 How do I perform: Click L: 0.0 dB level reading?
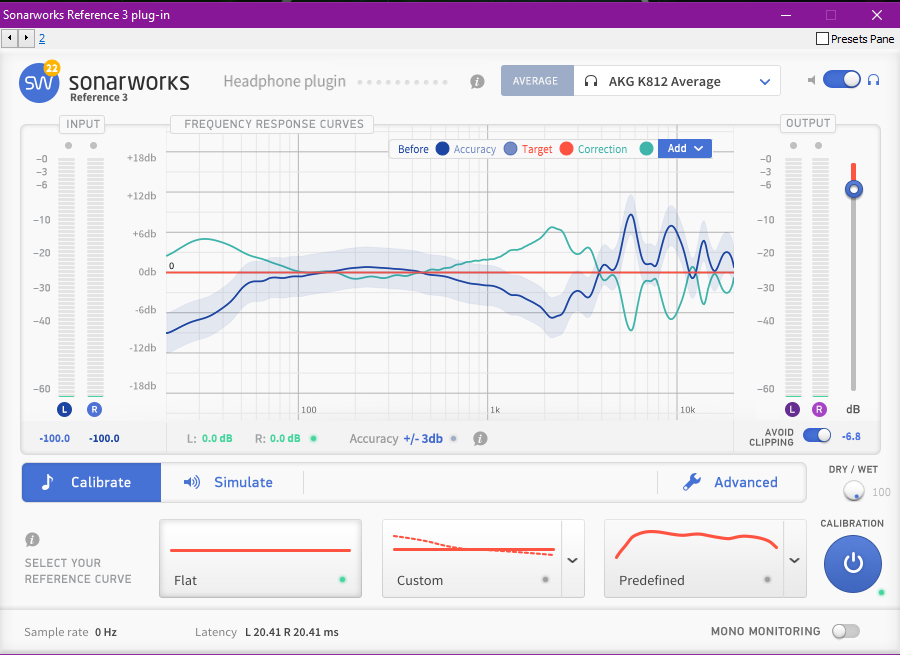(210, 439)
